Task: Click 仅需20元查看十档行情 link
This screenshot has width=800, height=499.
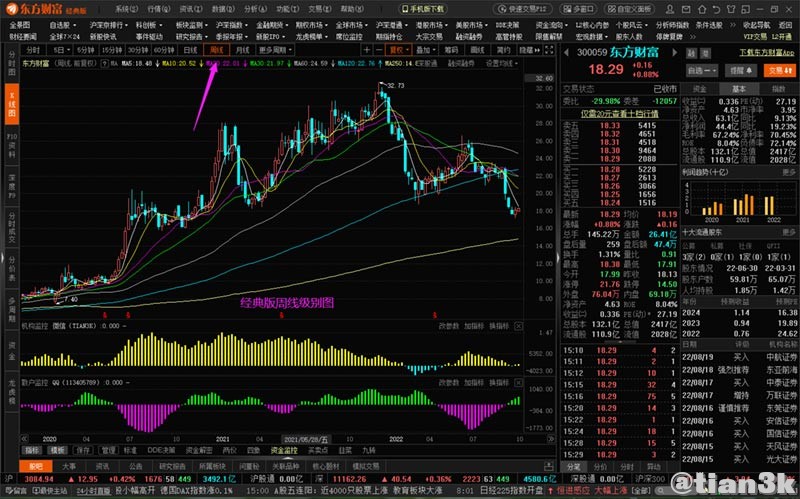Action: [x=619, y=114]
